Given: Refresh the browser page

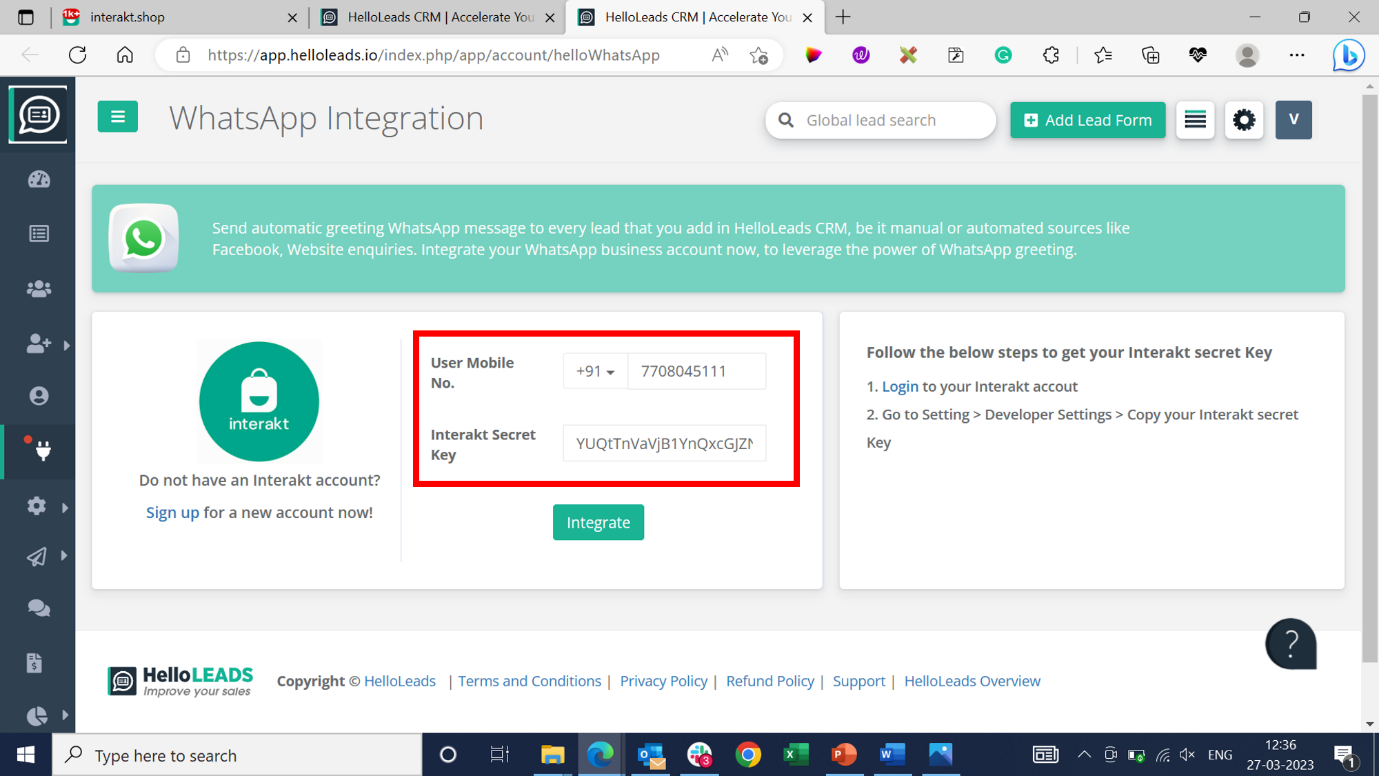Looking at the screenshot, I should [x=77, y=55].
